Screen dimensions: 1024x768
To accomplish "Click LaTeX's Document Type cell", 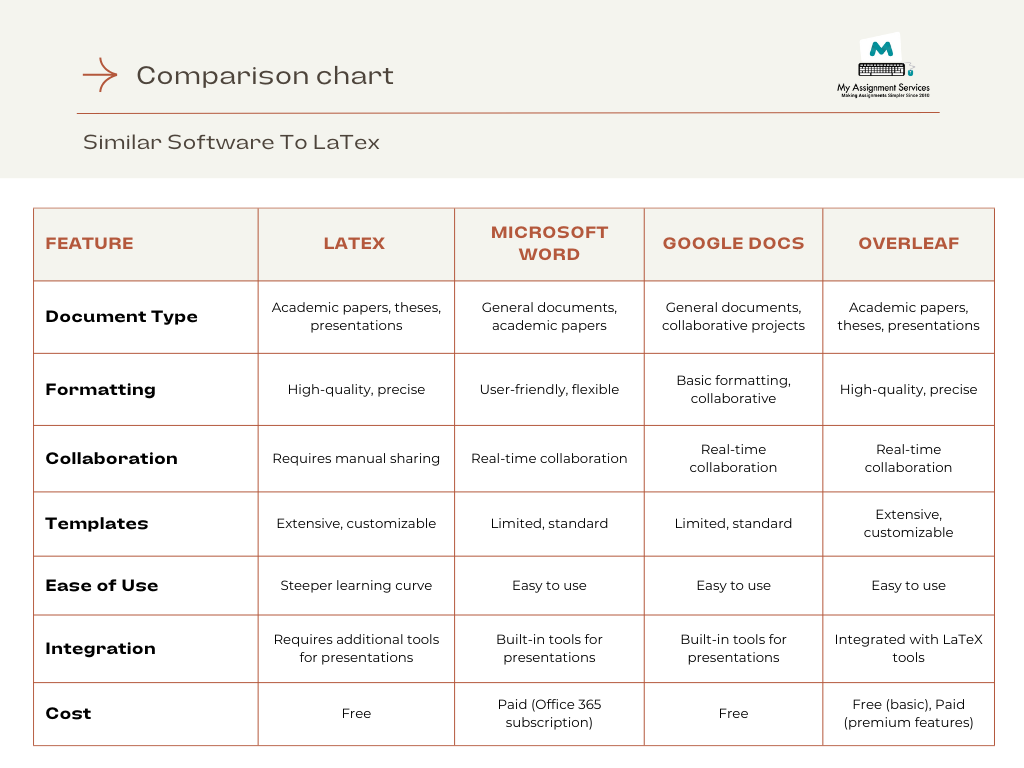I will tap(356, 317).
